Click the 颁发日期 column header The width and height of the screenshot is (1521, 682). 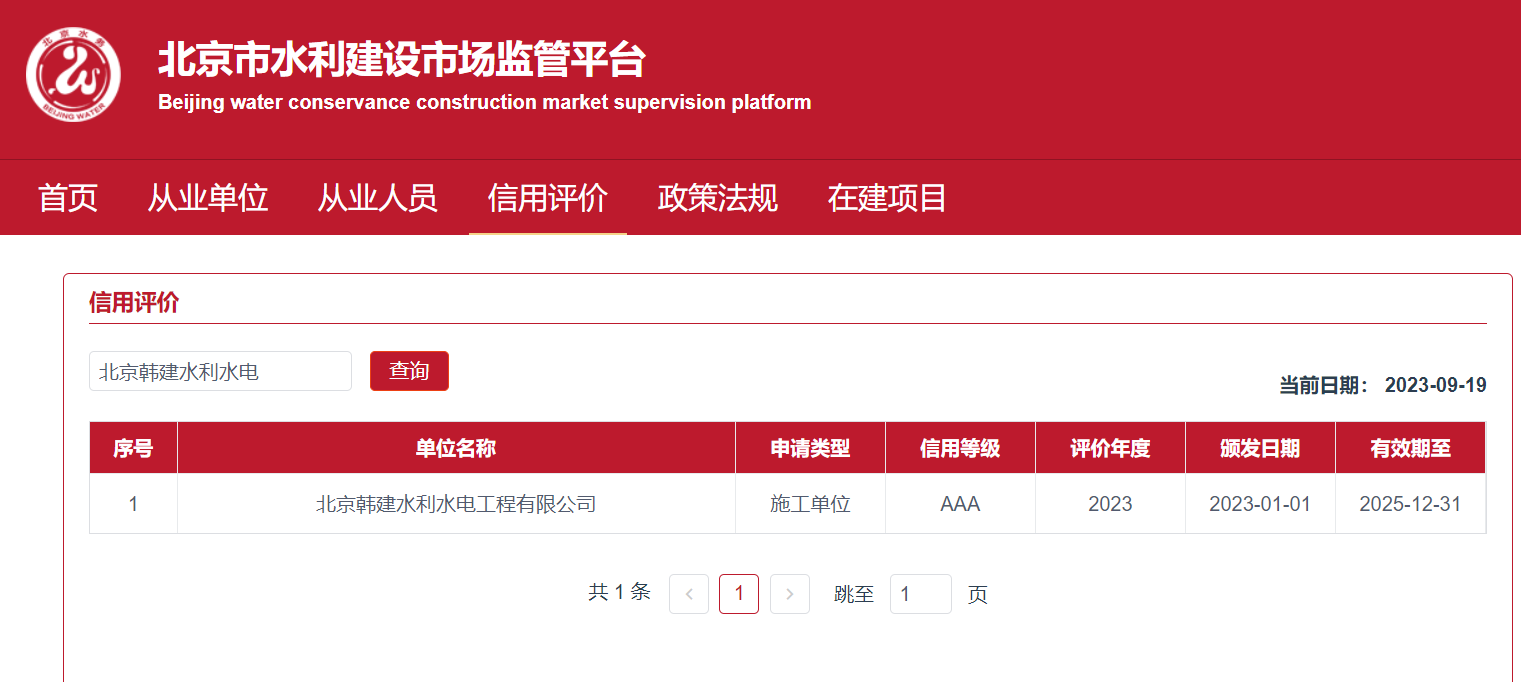pyautogui.click(x=1260, y=448)
